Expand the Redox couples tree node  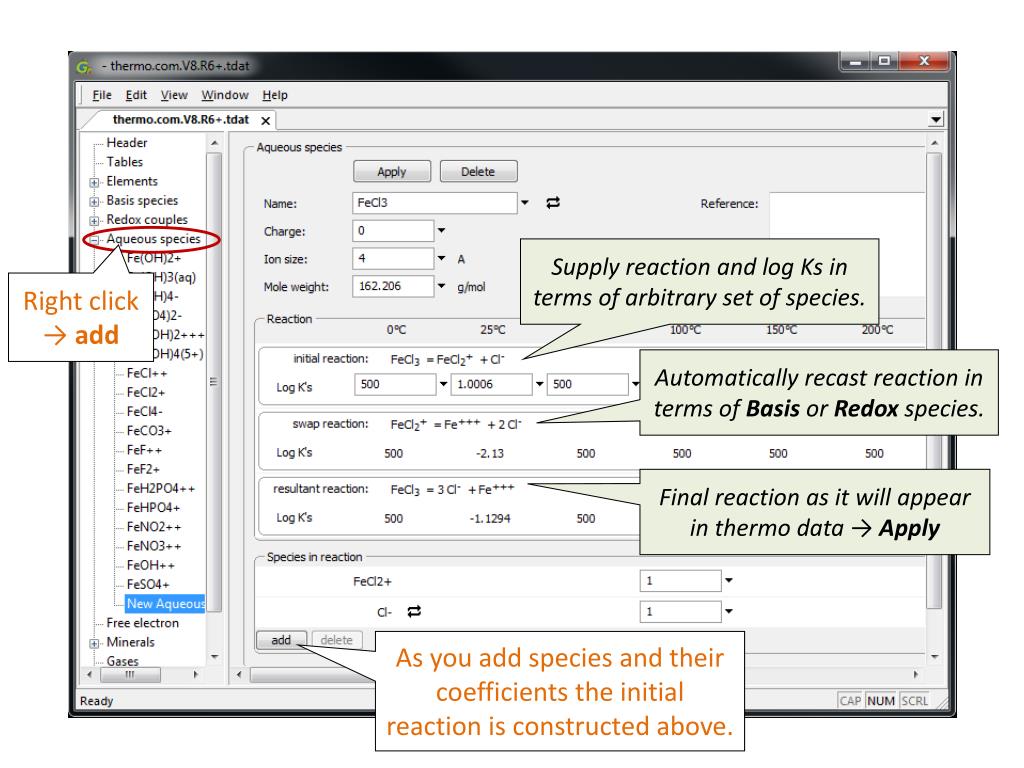point(95,221)
